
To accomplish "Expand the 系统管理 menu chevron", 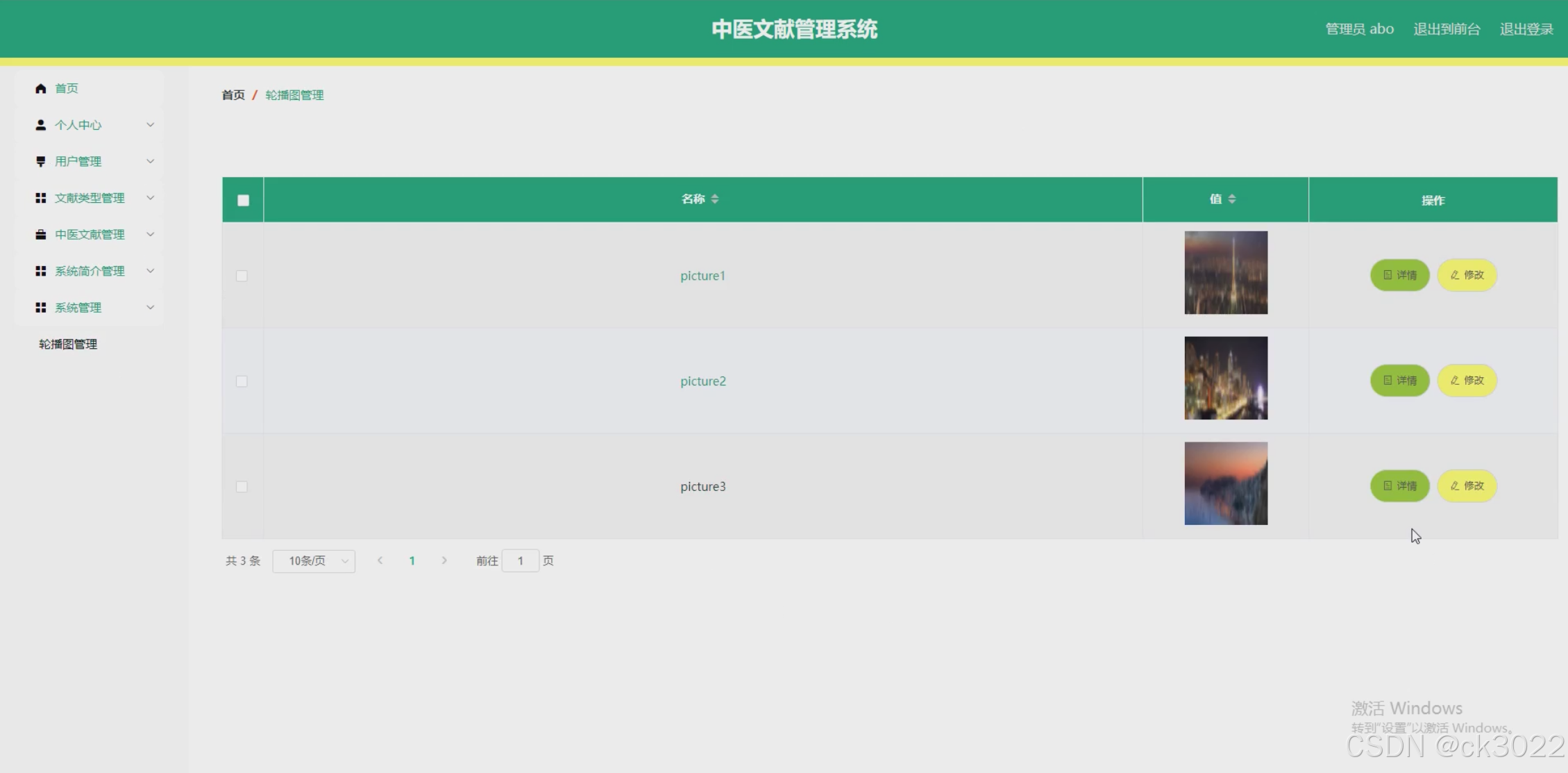I will (150, 308).
